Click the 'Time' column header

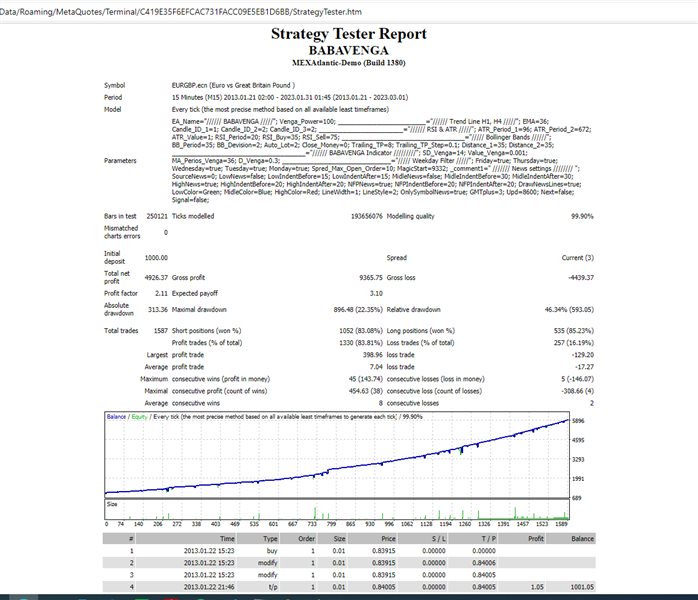point(227,539)
